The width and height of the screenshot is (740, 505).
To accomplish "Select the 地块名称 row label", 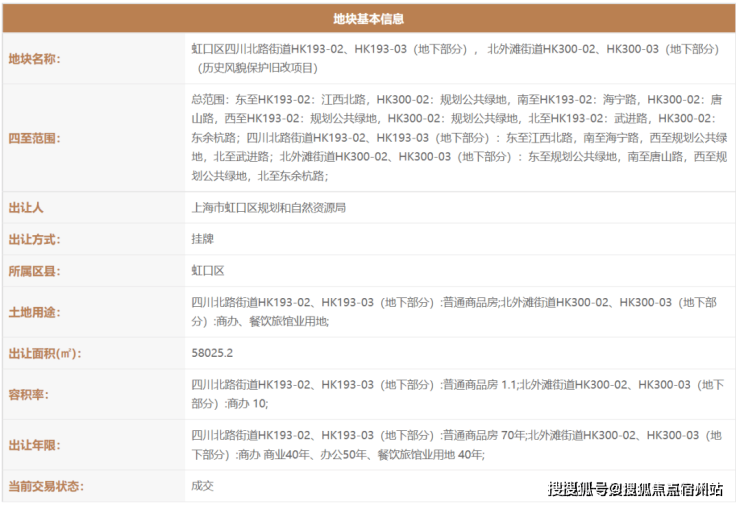I will 35,58.
